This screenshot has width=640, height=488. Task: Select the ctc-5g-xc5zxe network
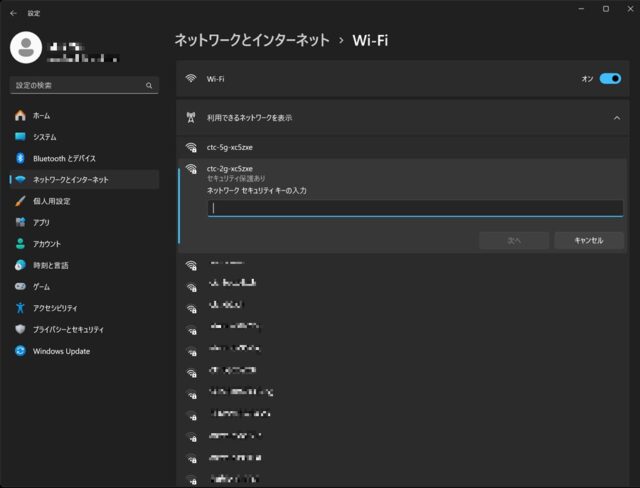click(402, 147)
